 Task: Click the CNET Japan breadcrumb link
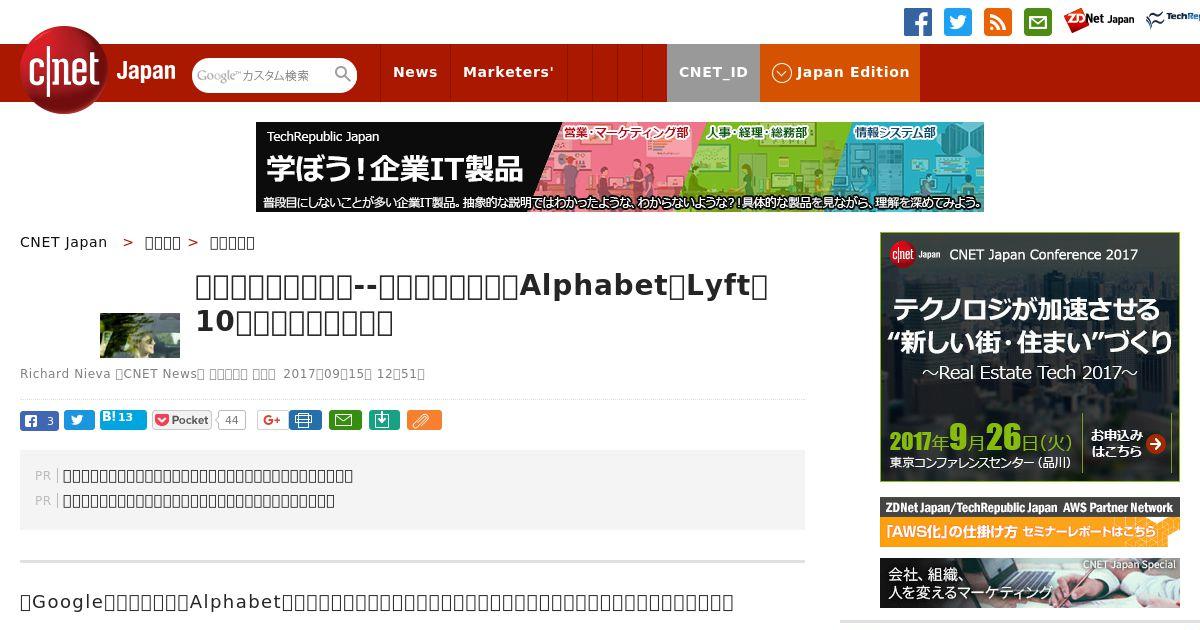point(64,243)
